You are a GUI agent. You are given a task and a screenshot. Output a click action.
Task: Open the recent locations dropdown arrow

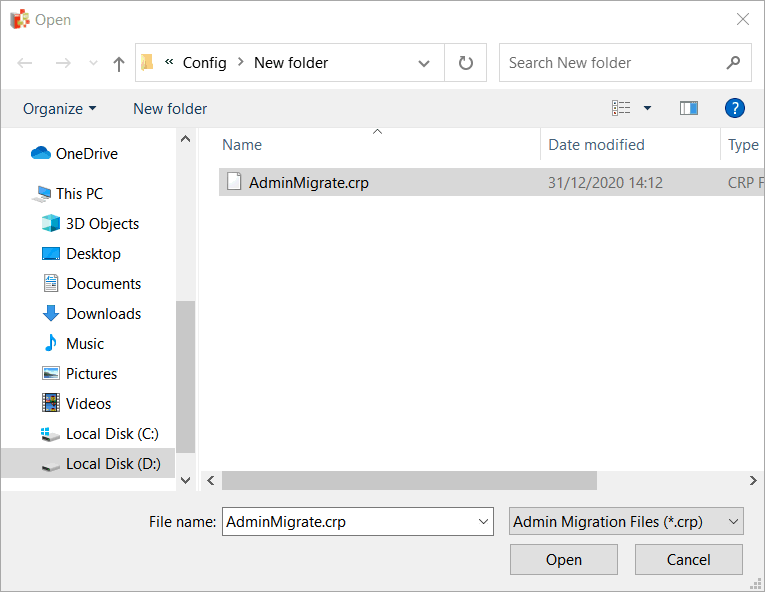(x=93, y=63)
